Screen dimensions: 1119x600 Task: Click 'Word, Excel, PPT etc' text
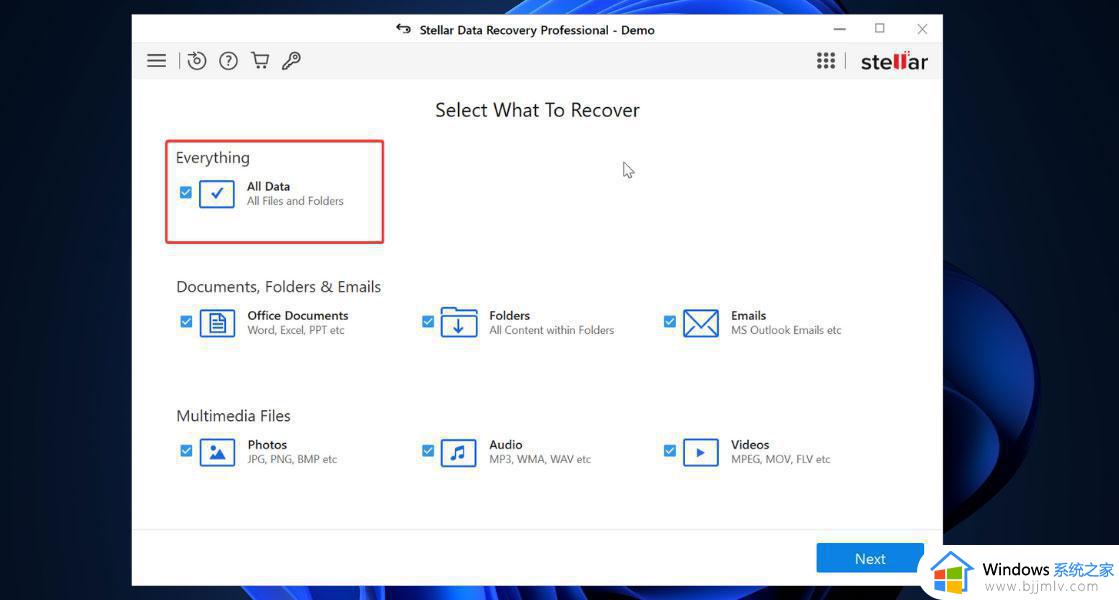tap(296, 330)
